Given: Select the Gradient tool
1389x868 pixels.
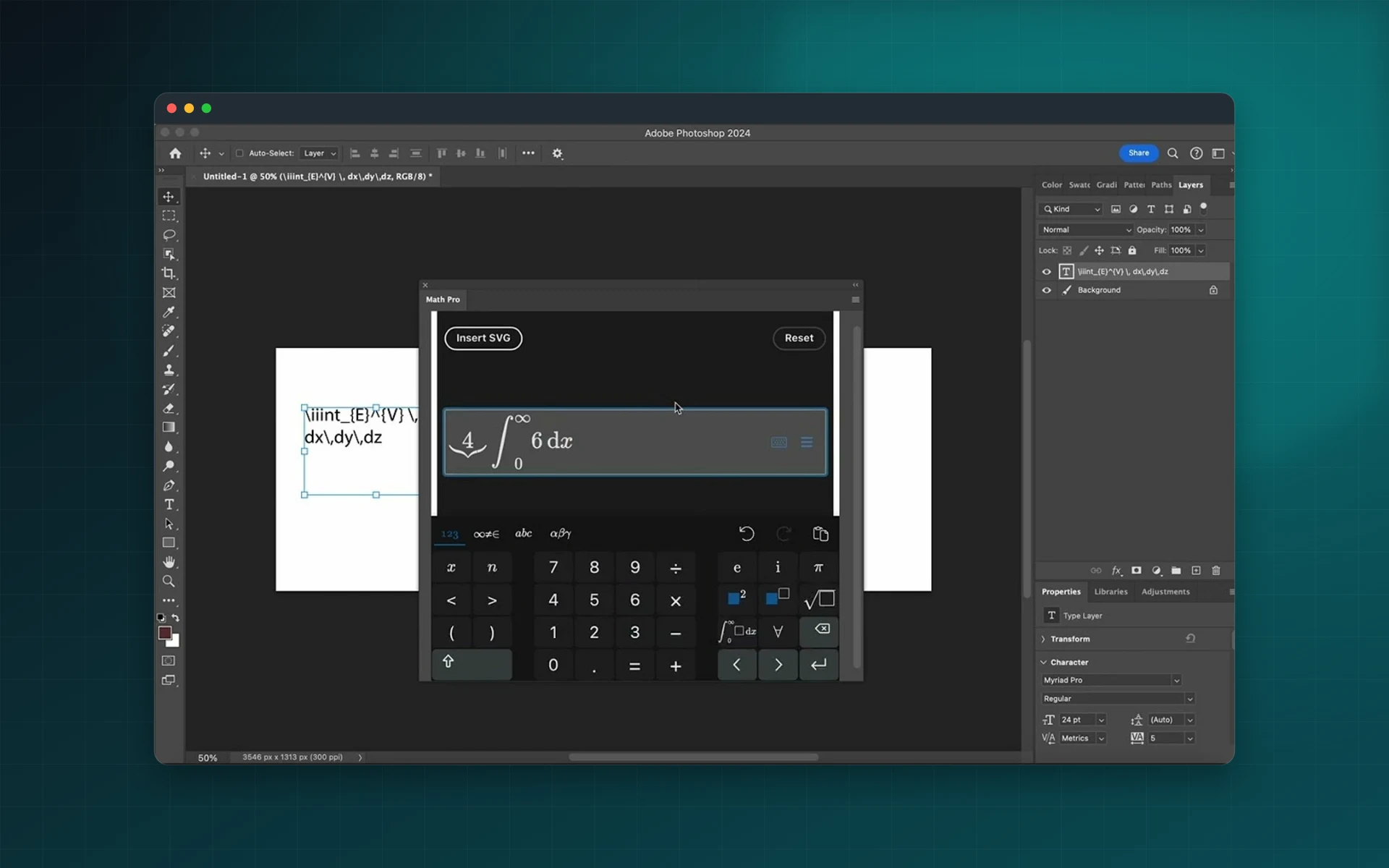Looking at the screenshot, I should [x=169, y=427].
